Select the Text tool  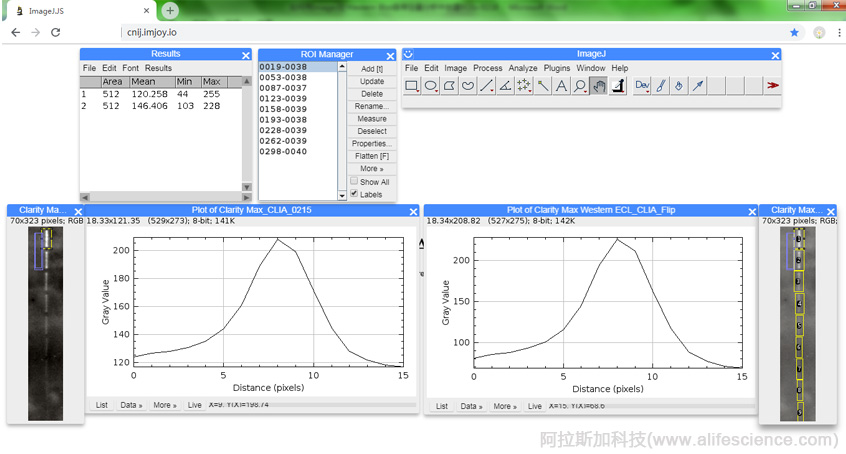(562, 86)
